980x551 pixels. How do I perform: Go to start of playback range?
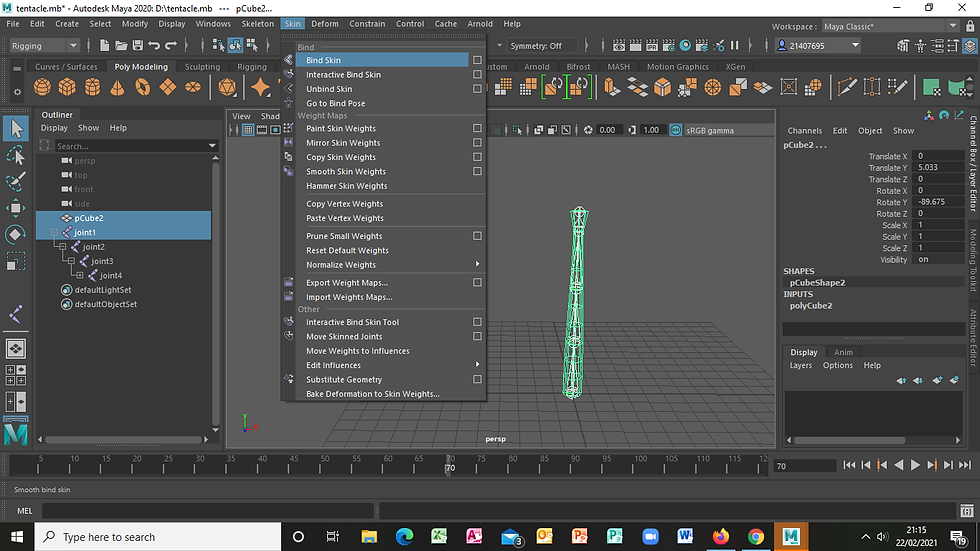849,465
